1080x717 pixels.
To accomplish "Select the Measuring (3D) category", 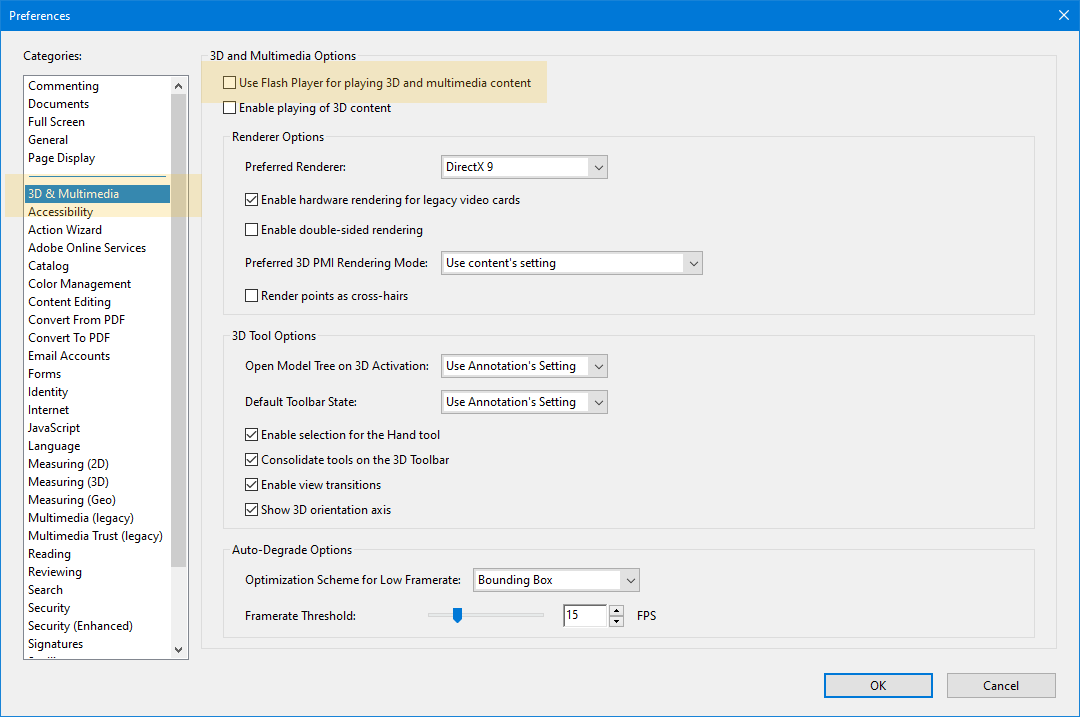I will [x=68, y=481].
